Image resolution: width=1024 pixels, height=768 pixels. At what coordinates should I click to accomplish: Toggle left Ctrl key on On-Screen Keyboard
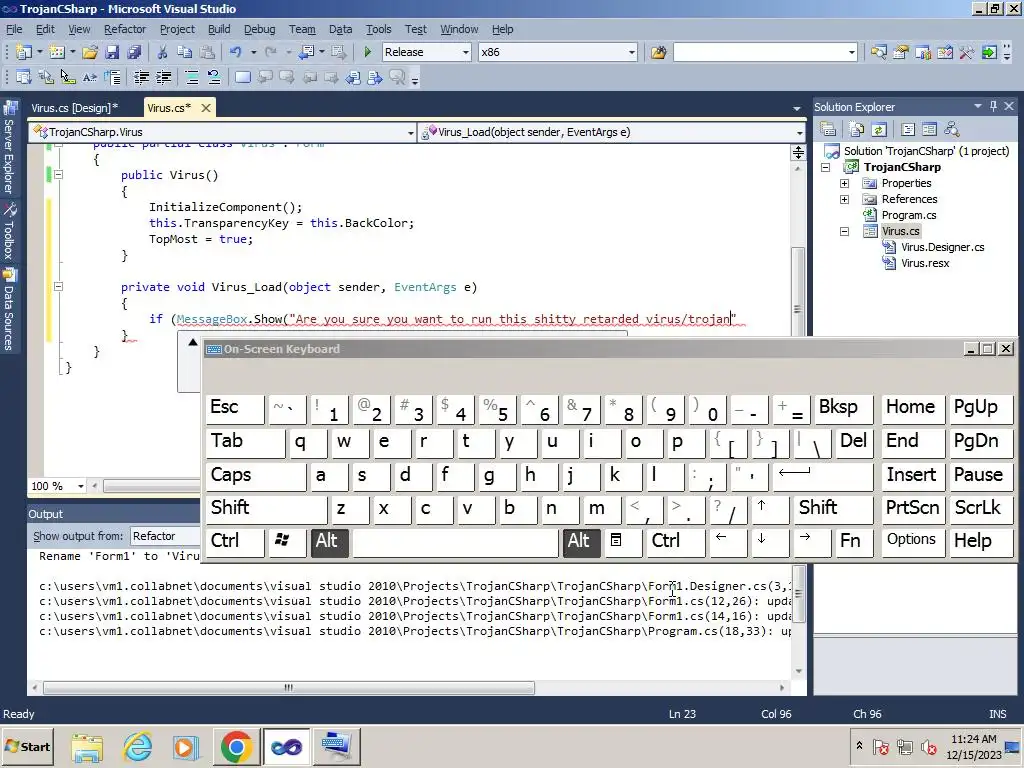[x=235, y=542]
